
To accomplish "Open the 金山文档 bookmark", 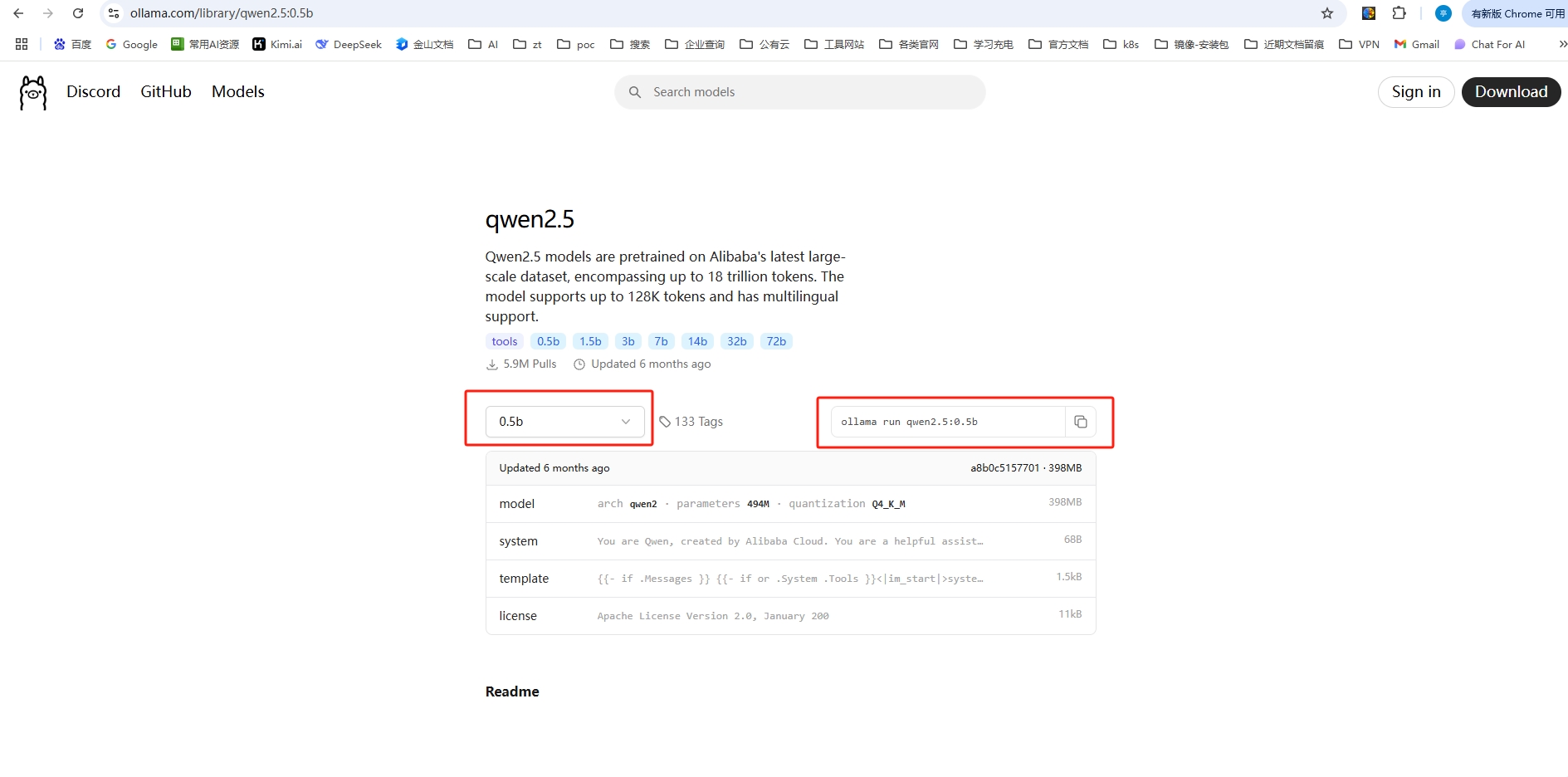I will click(424, 44).
